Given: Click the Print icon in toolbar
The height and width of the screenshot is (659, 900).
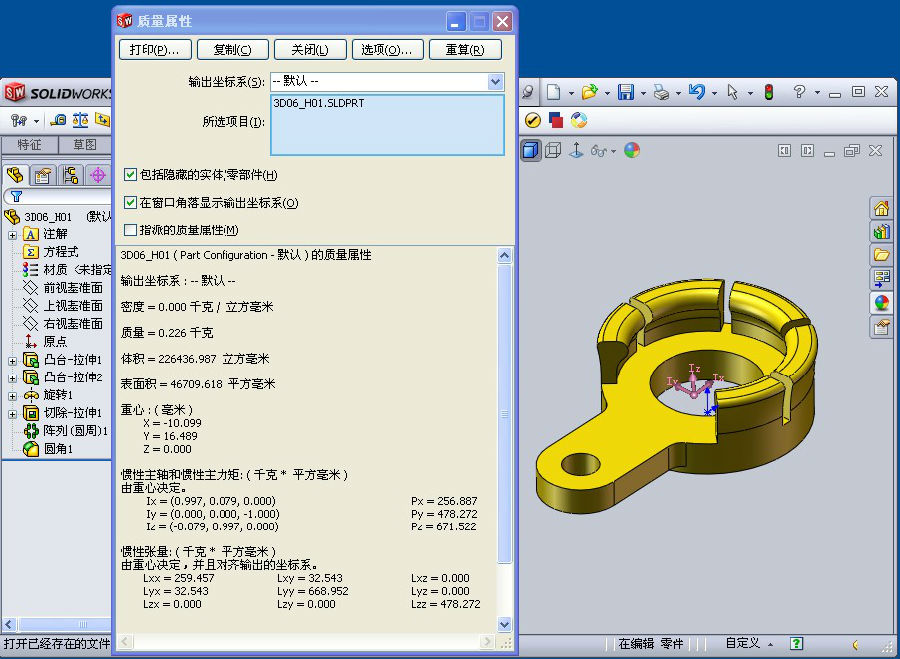Looking at the screenshot, I should coord(661,92).
